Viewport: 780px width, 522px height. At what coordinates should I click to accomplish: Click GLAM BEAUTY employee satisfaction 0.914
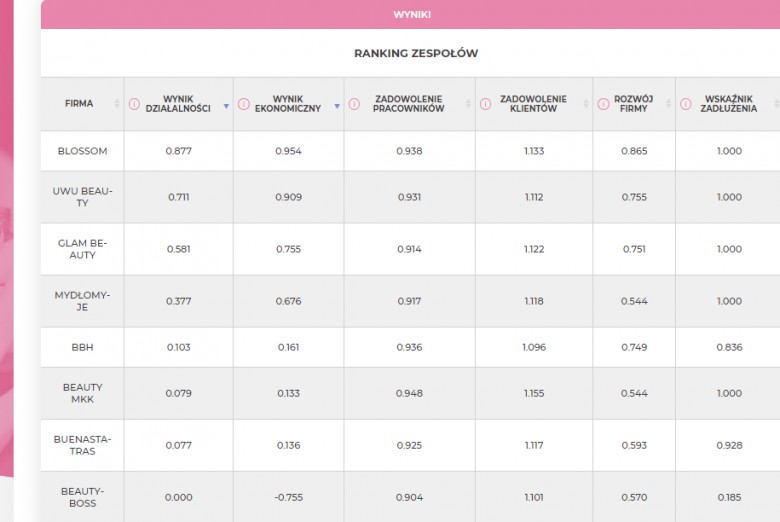point(409,249)
